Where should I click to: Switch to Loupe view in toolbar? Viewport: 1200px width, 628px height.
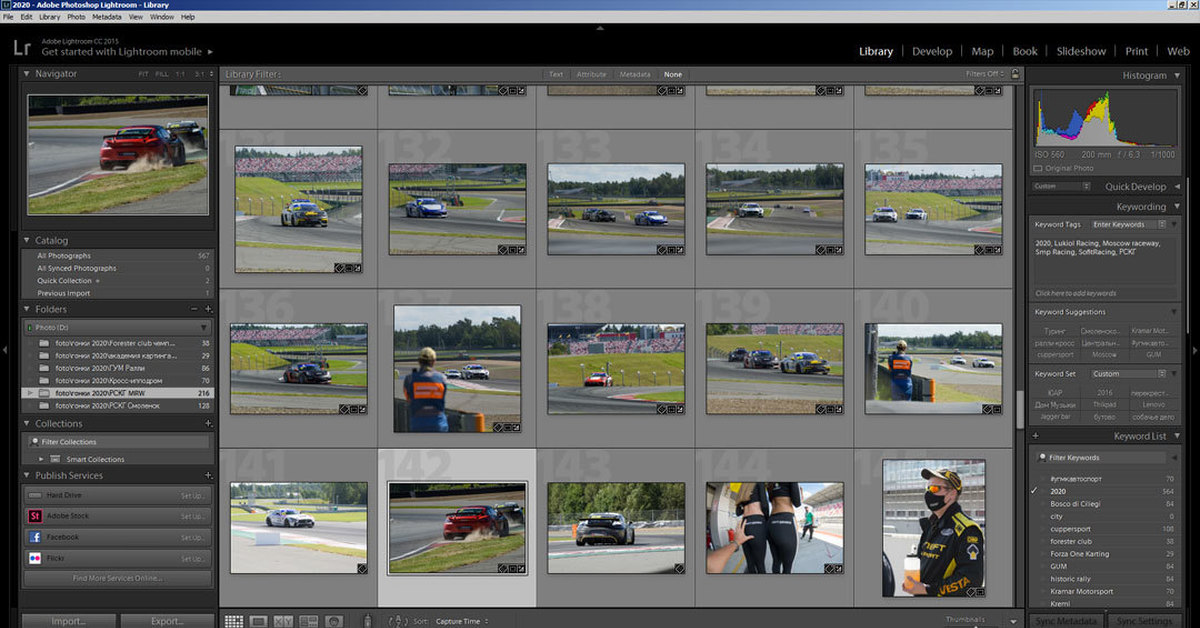(258, 621)
